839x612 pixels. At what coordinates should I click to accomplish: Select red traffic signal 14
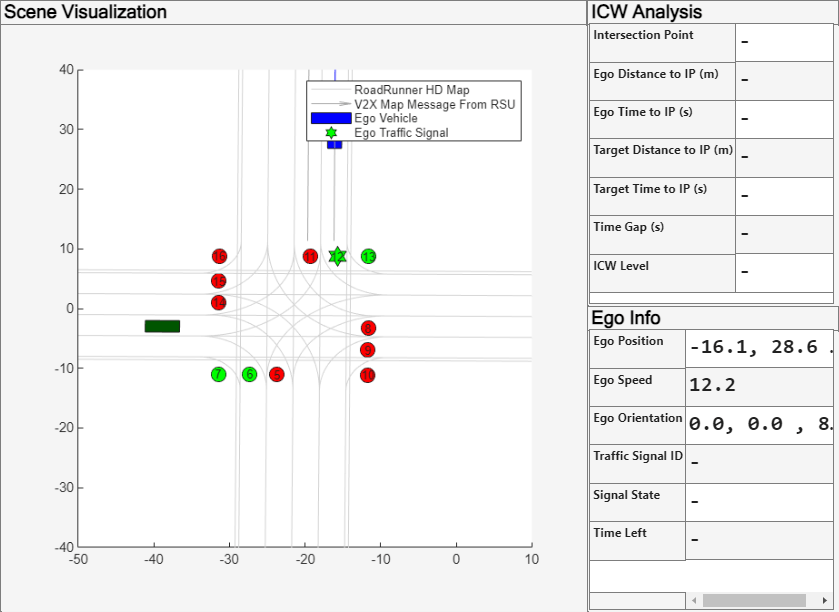pyautogui.click(x=219, y=302)
